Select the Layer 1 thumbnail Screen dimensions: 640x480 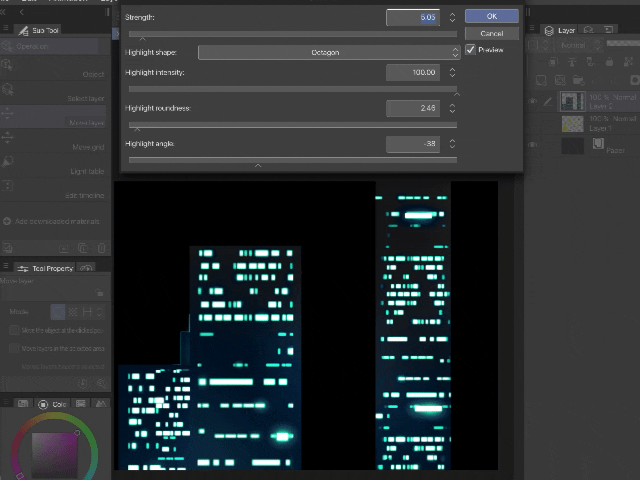point(571,123)
